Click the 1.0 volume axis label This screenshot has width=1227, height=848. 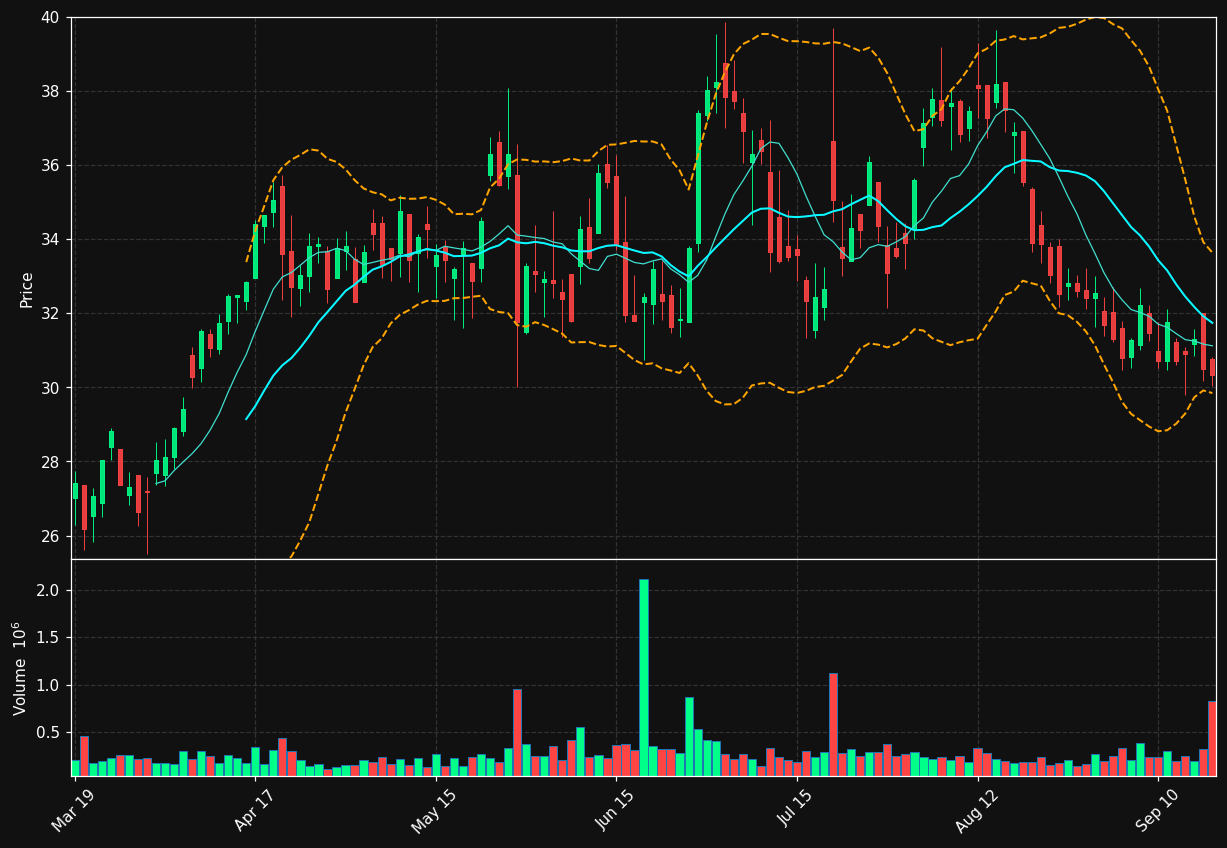(48, 685)
